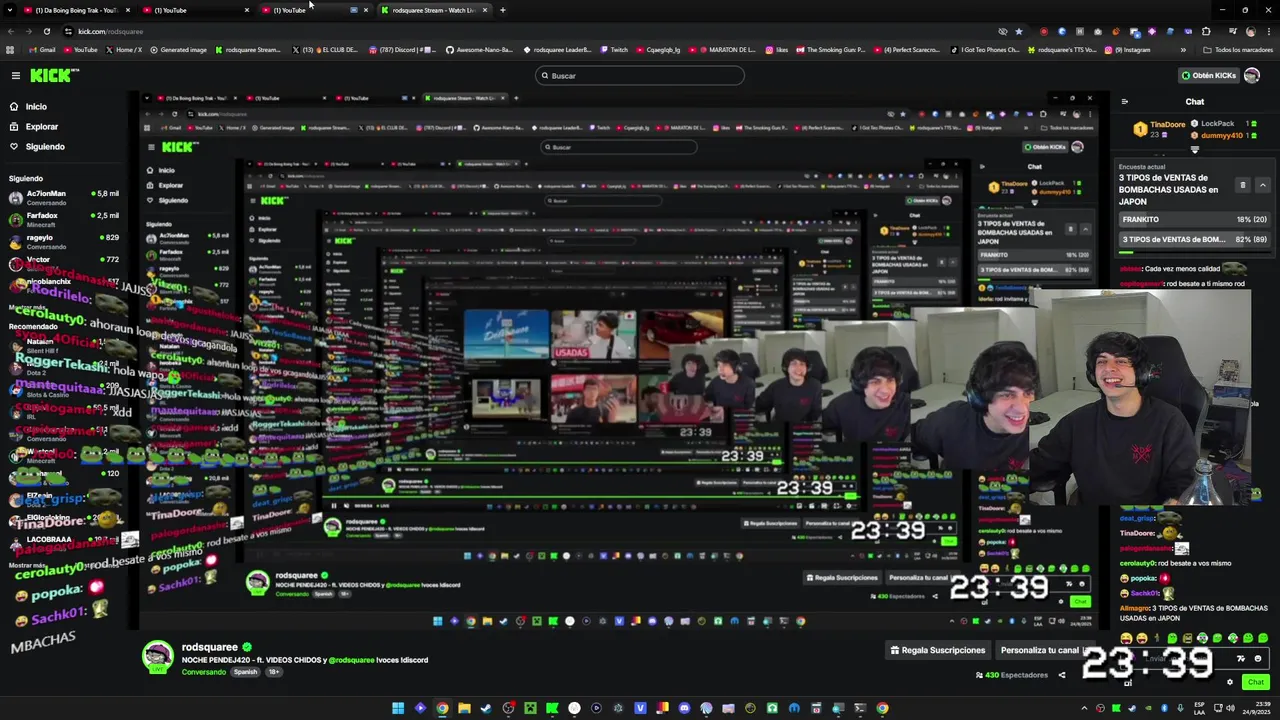
Task: Click the Spanish language tag
Action: click(x=245, y=672)
